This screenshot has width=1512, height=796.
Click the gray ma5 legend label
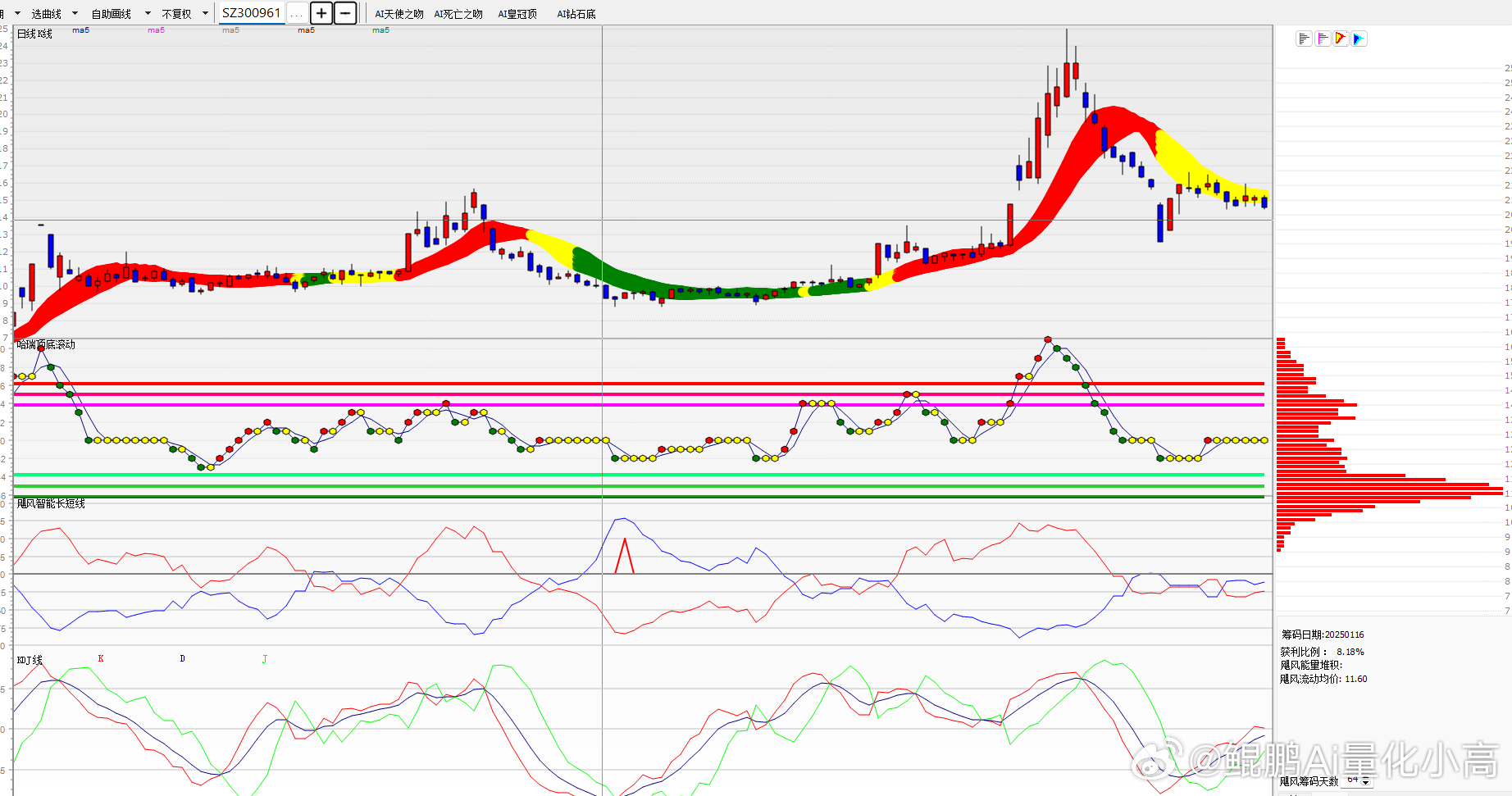[x=230, y=30]
